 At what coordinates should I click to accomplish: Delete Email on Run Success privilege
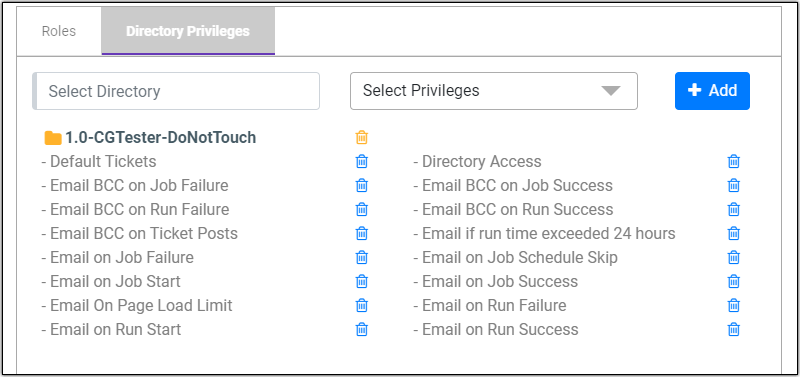point(734,329)
